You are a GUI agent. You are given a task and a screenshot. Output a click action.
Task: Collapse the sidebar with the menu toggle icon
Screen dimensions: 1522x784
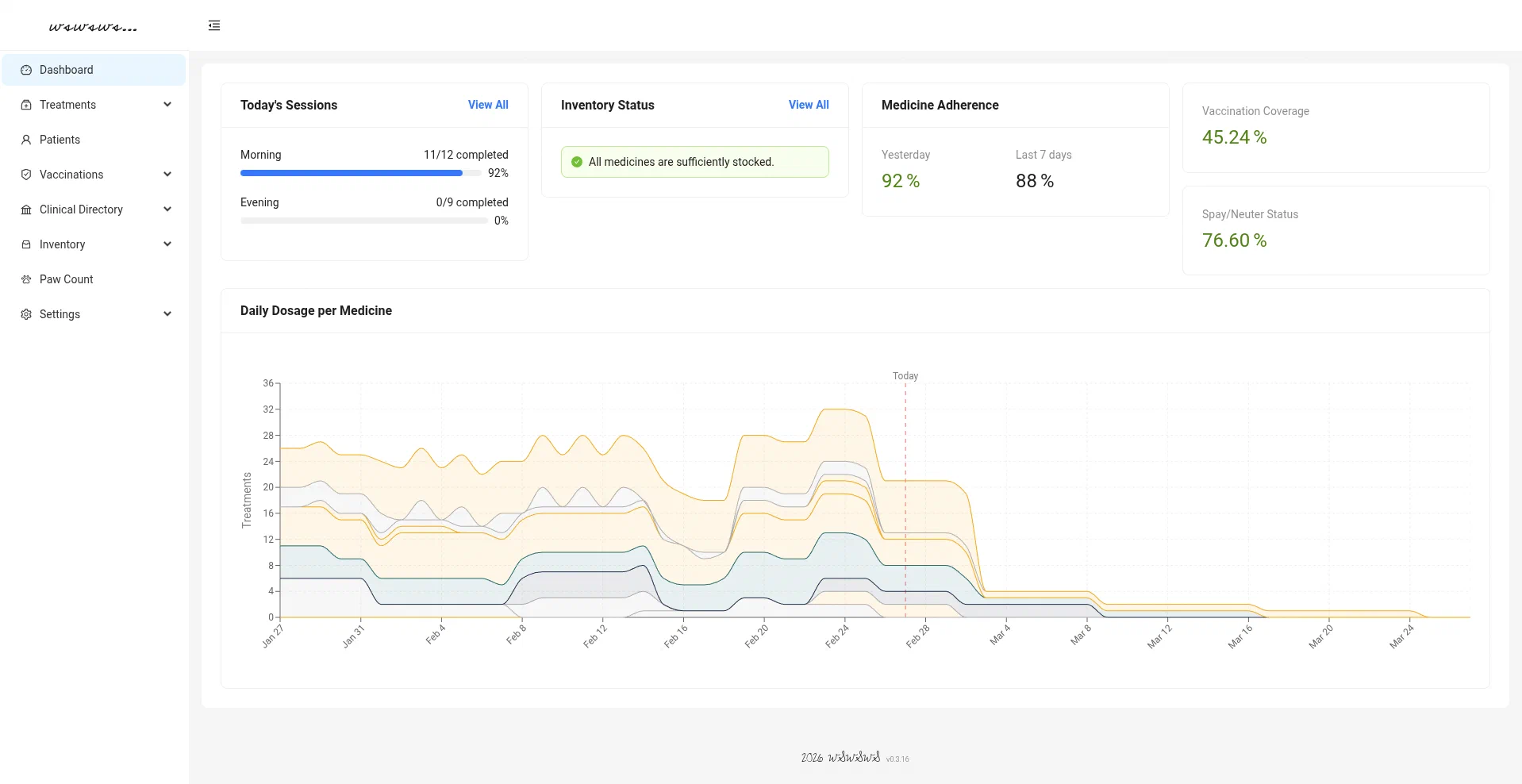[214, 25]
